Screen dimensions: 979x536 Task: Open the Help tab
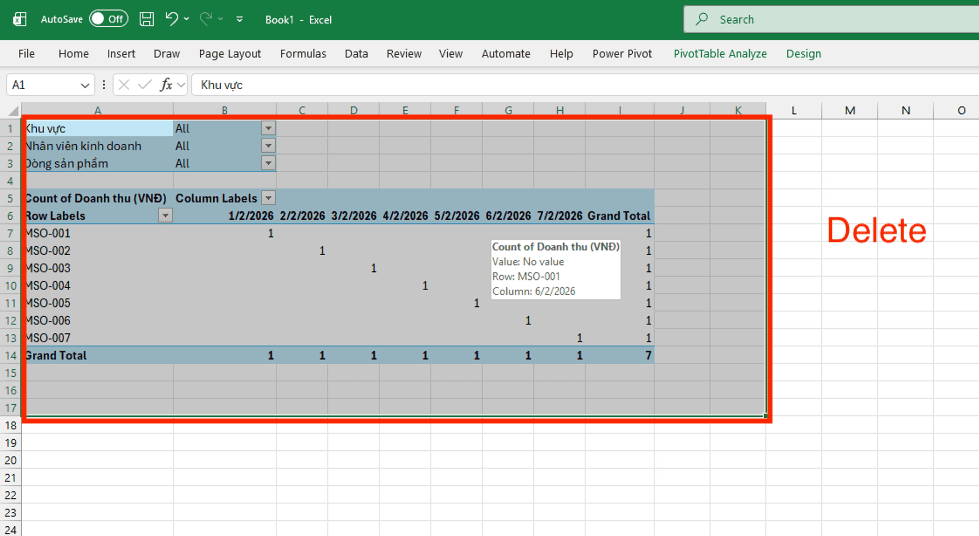pos(561,54)
